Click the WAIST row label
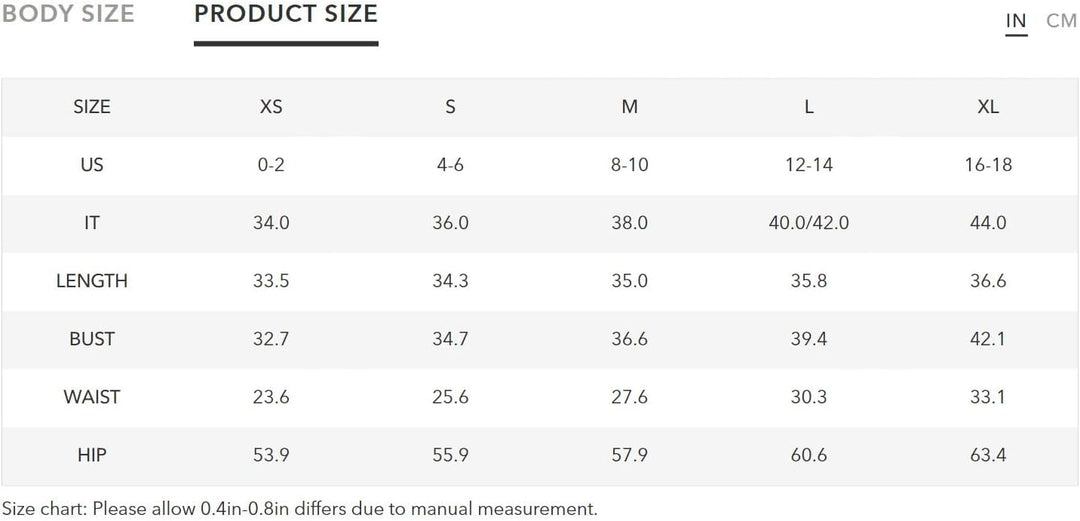 coord(92,397)
